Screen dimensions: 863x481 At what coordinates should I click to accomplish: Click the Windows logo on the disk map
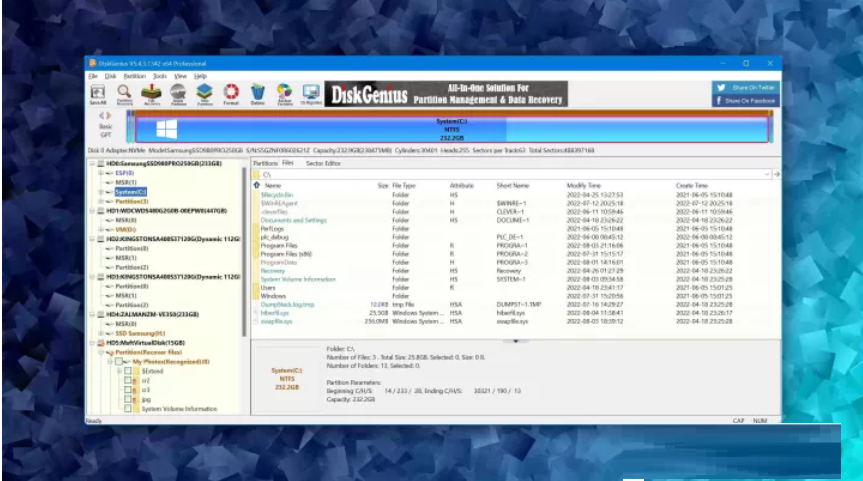(x=166, y=129)
